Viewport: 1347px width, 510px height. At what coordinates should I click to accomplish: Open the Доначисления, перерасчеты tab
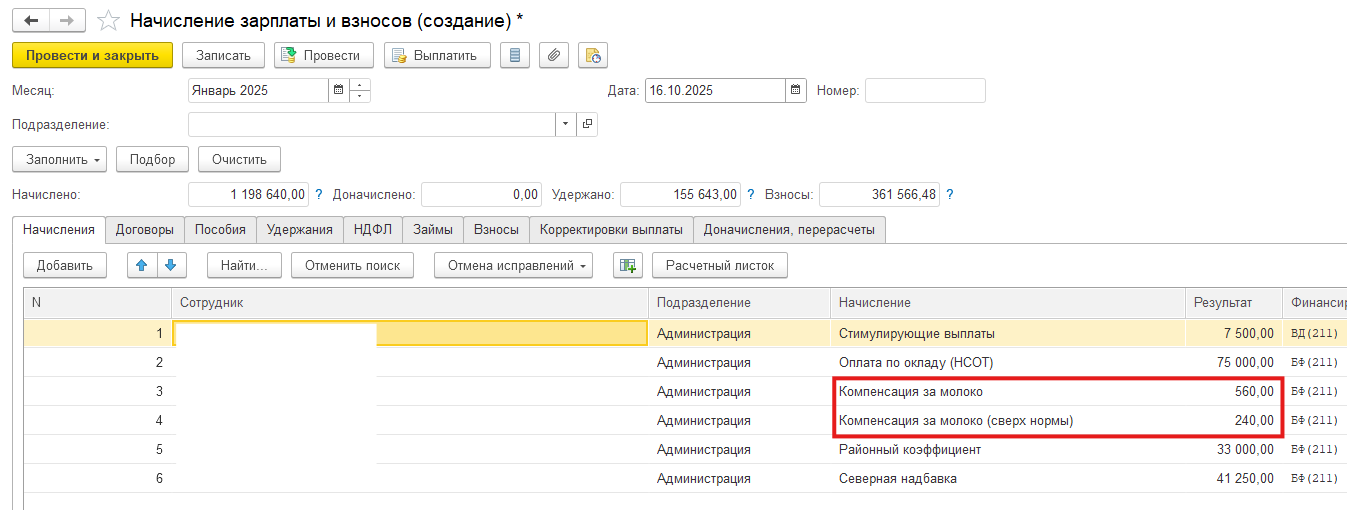789,229
